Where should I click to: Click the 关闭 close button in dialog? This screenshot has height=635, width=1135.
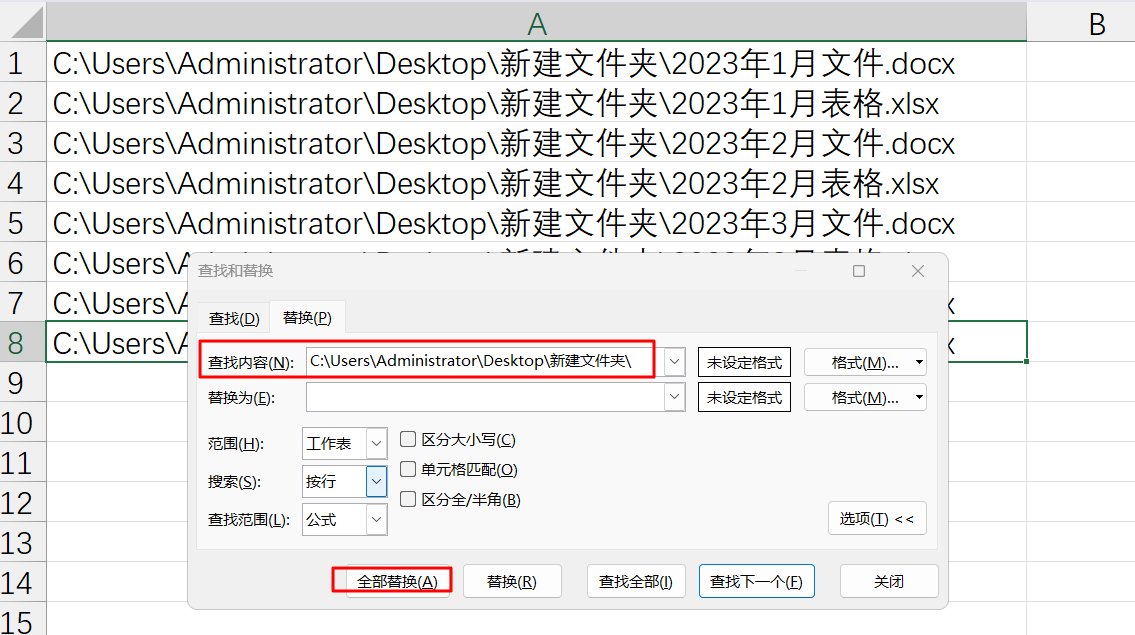click(x=889, y=581)
